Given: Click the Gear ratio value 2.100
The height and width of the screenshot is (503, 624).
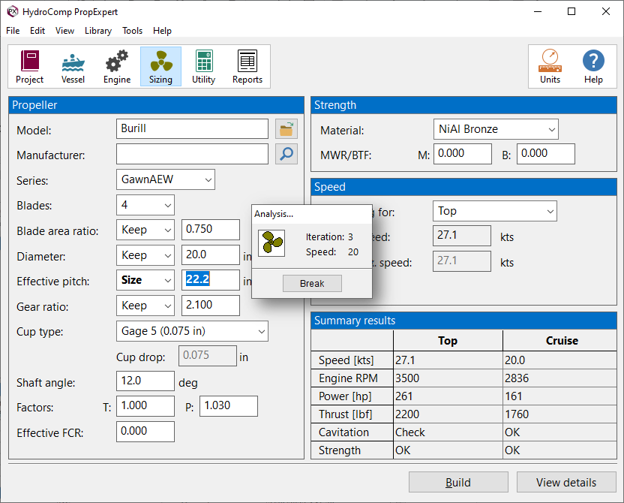Looking at the screenshot, I should [211, 305].
